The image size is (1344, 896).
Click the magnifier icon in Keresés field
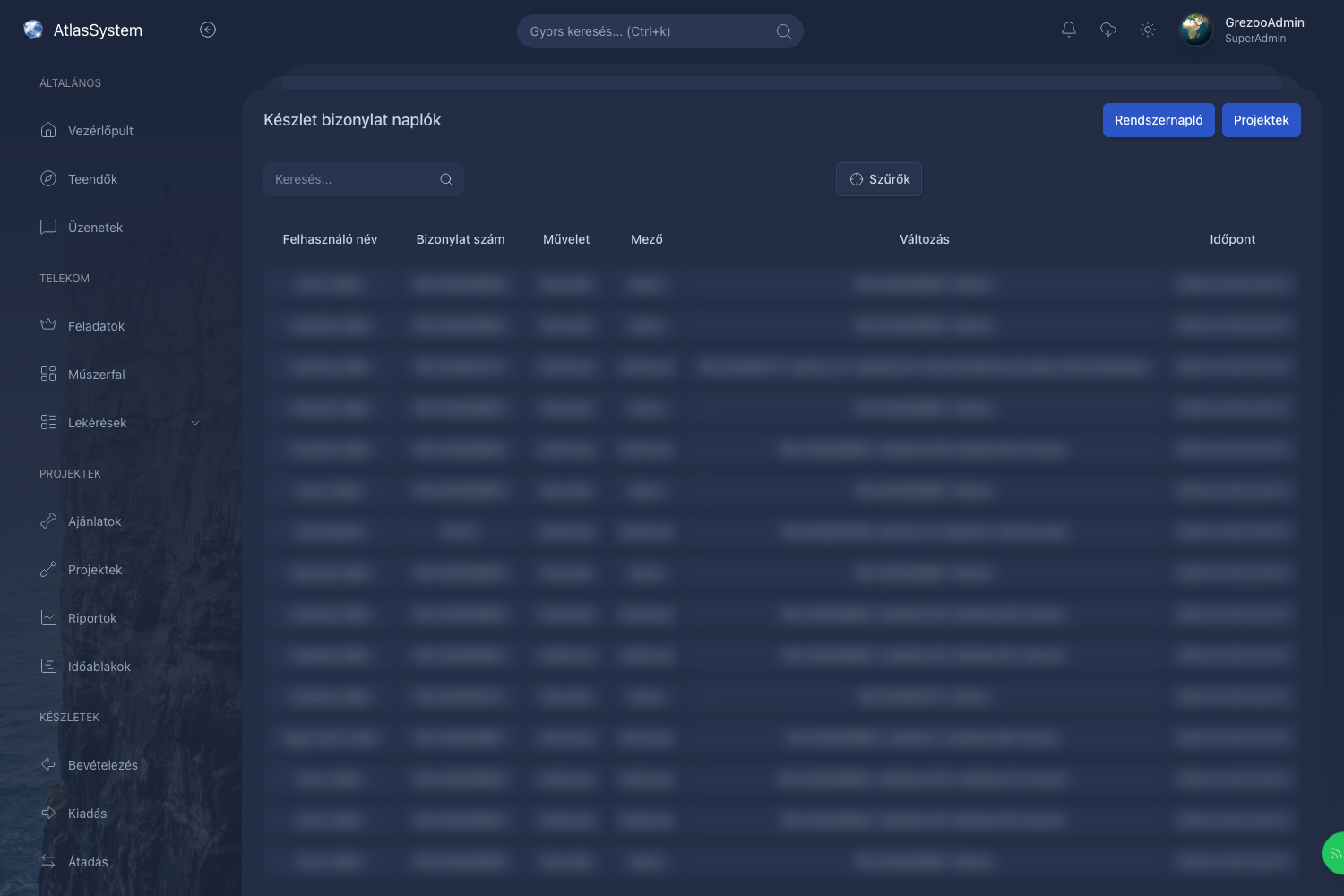(446, 179)
